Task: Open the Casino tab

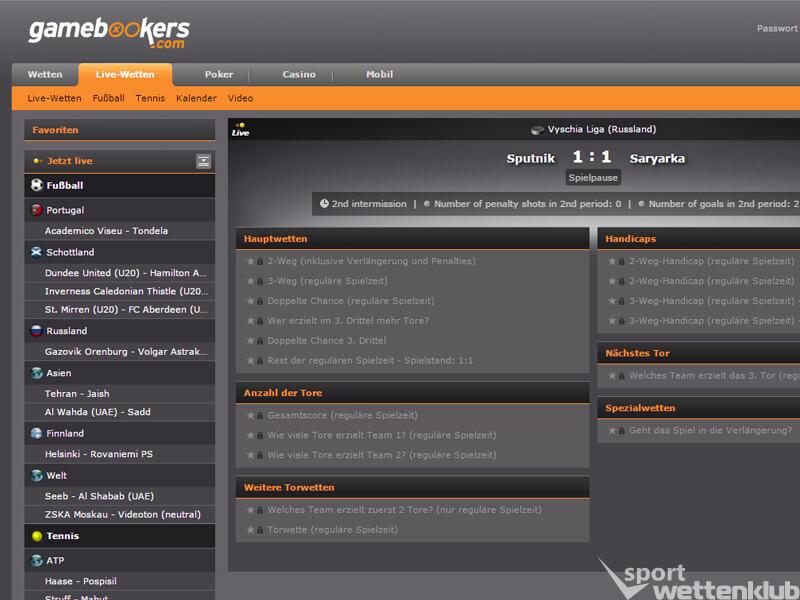Action: click(x=299, y=74)
